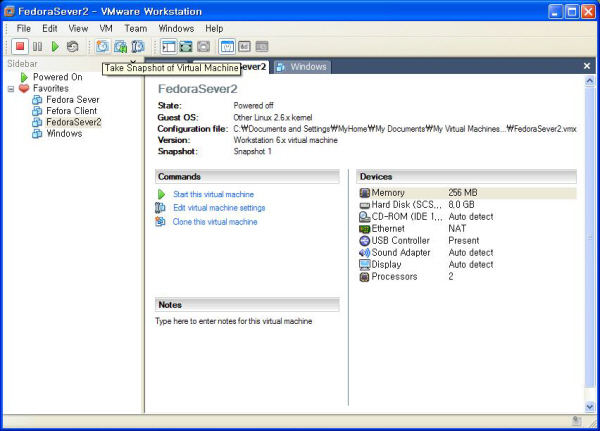Click the Full Screen toolbar icon
Screen dimensions: 600x431
click(x=204, y=47)
